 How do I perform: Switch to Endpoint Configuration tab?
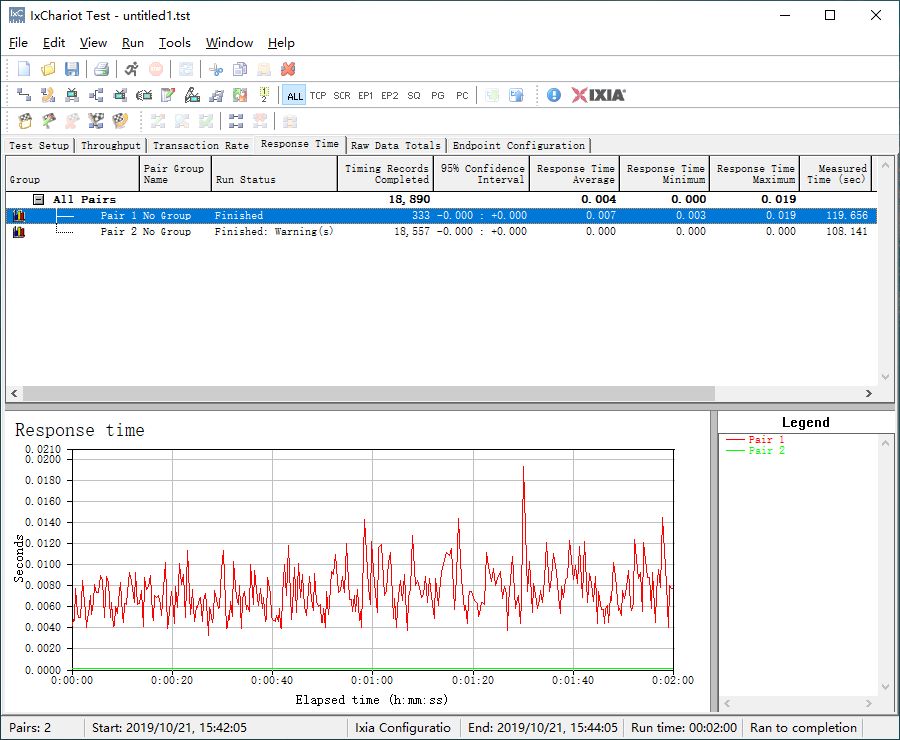(519, 145)
